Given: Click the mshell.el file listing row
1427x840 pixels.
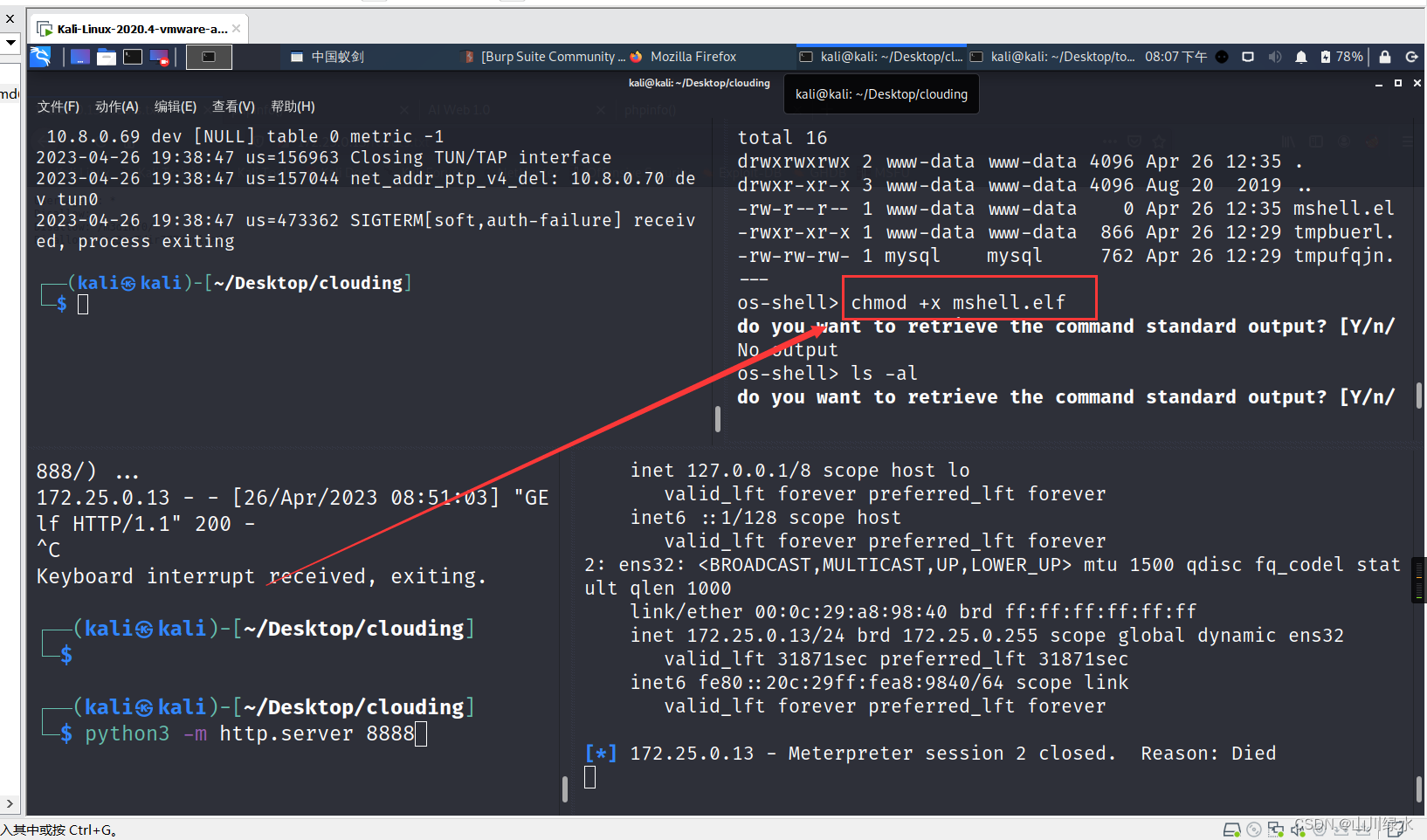Looking at the screenshot, I should tap(1065, 209).
